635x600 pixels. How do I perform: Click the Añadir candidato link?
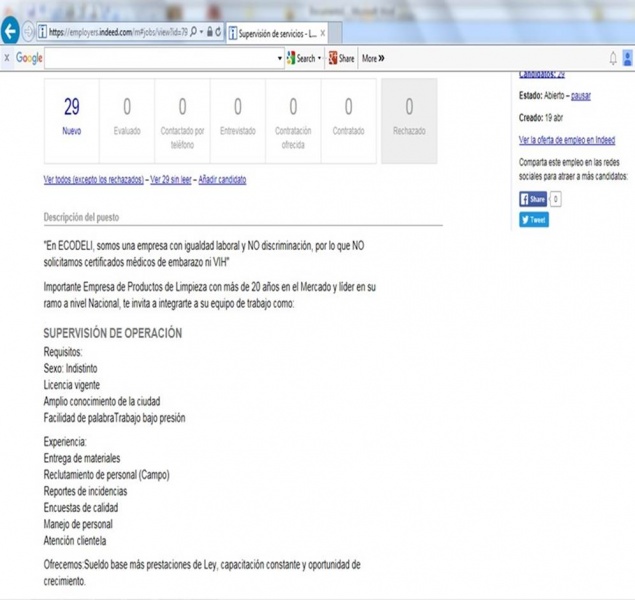222,180
